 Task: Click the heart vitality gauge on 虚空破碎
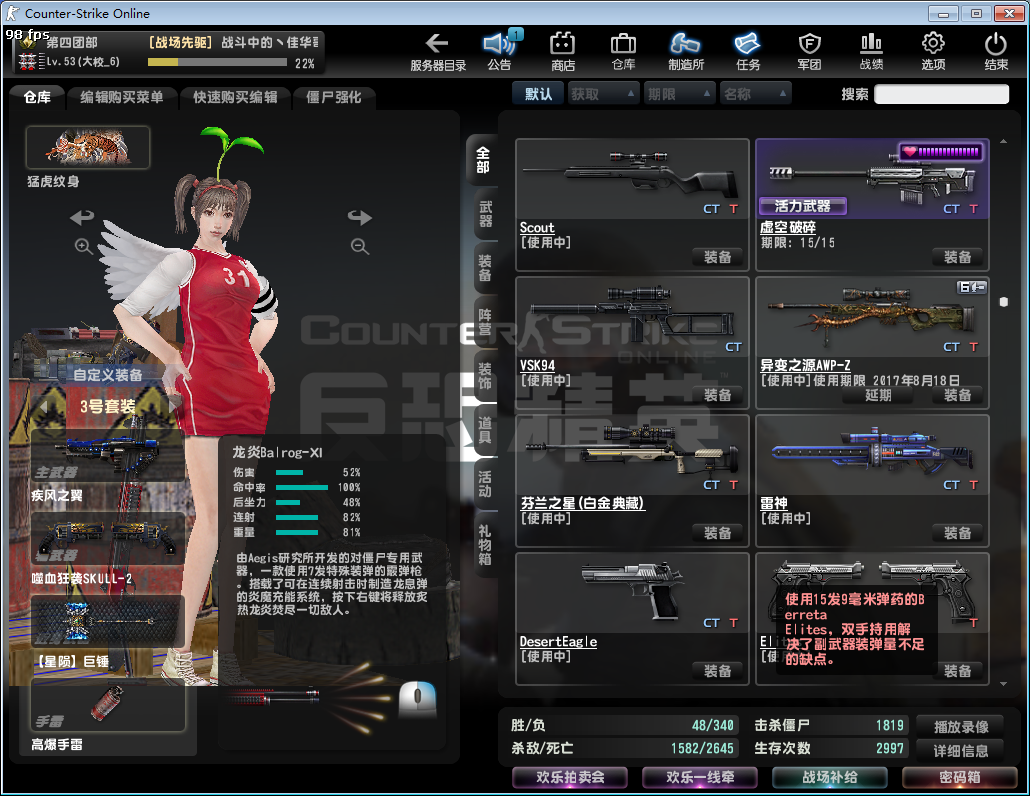(x=941, y=152)
